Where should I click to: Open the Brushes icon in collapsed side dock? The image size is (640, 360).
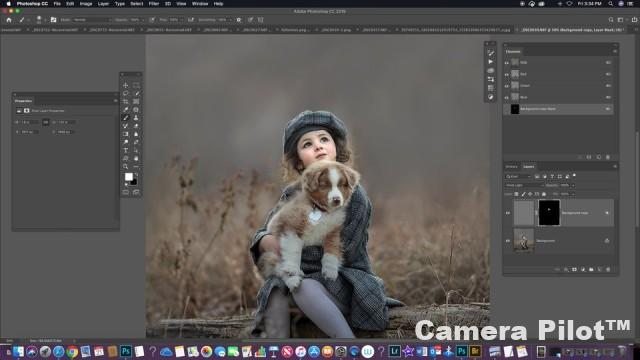pos(491,53)
